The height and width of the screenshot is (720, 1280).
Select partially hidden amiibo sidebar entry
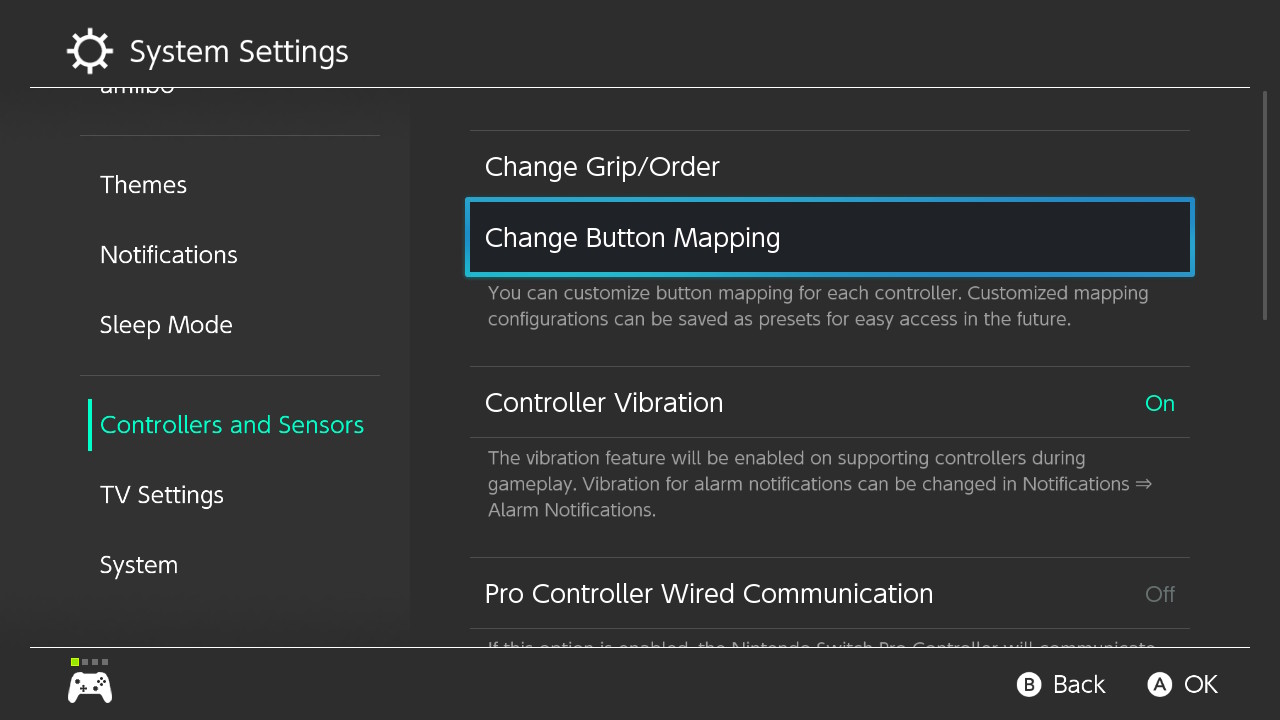coord(137,91)
